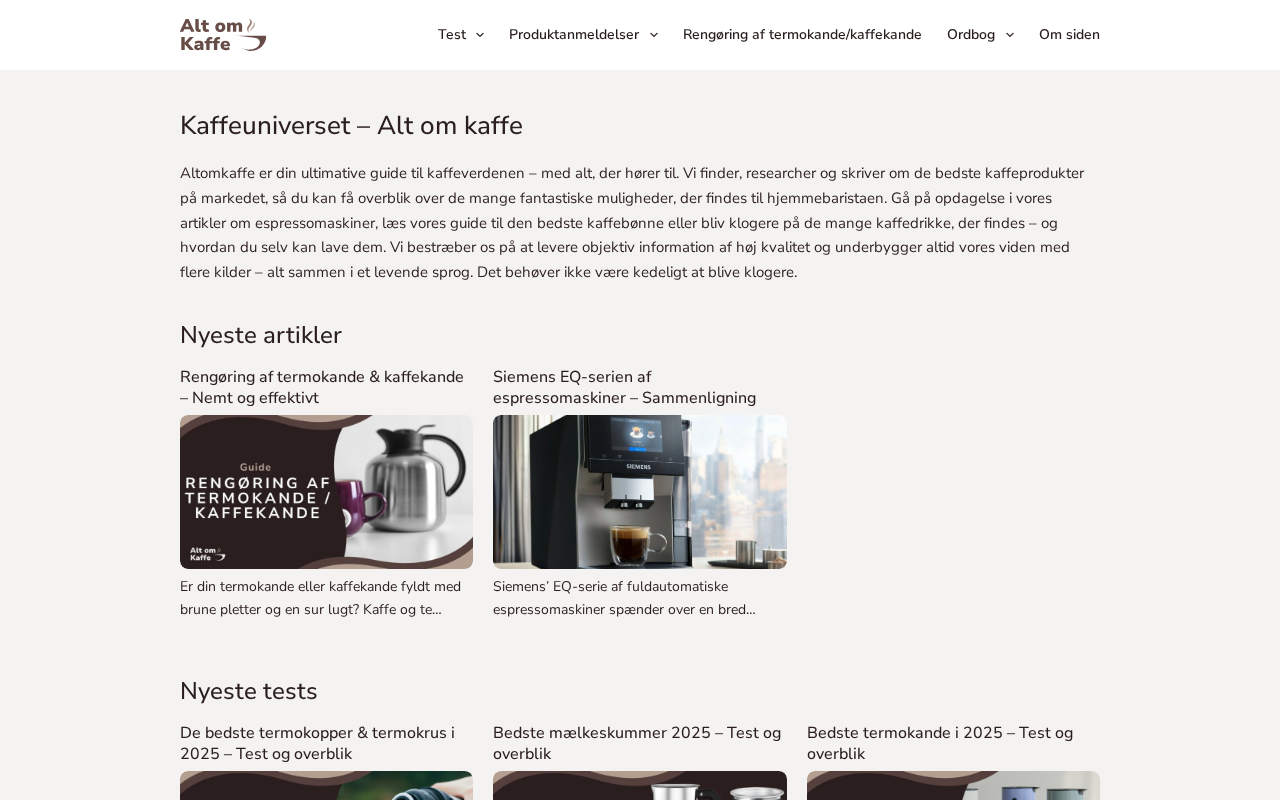This screenshot has height=800, width=1280.
Task: Click the mælkeskummer test image
Action: [x=640, y=786]
